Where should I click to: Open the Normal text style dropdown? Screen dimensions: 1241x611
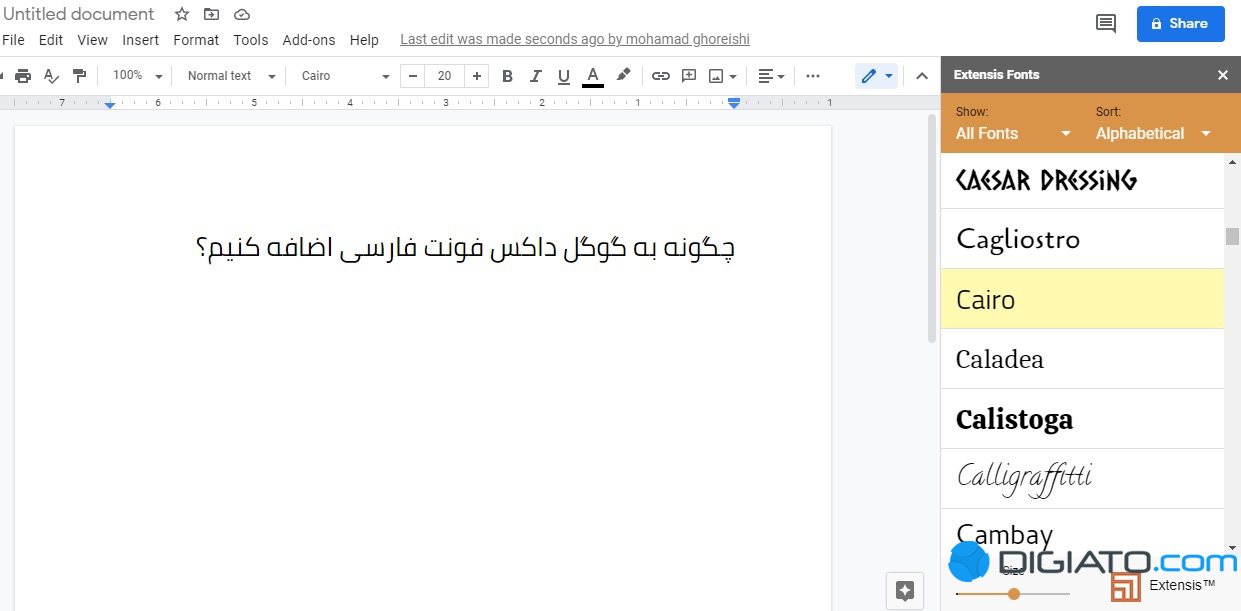(231, 76)
